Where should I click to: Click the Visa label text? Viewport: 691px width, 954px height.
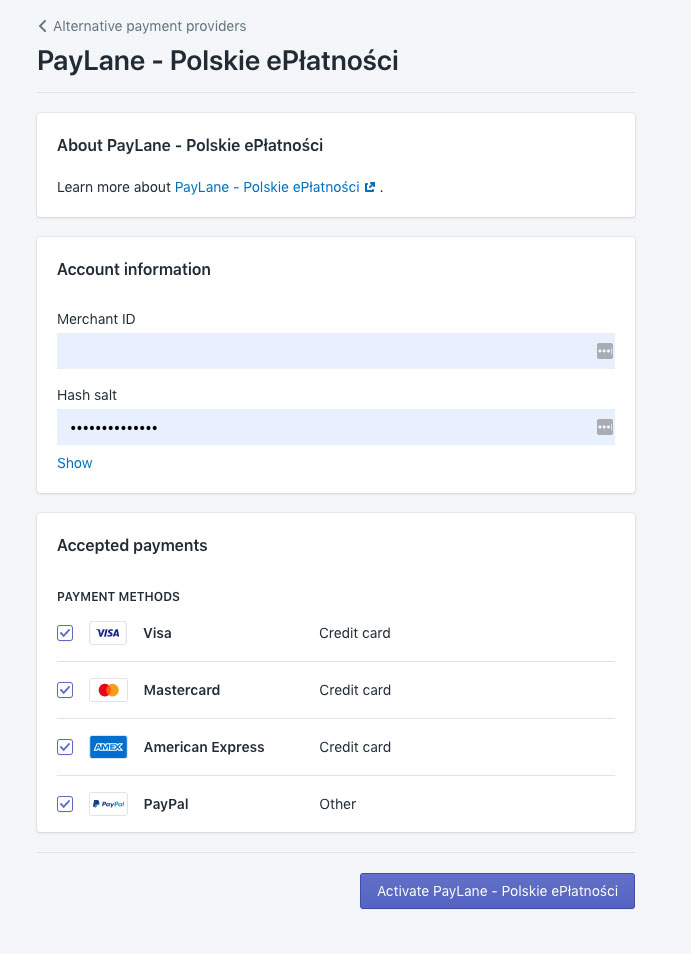pyautogui.click(x=158, y=633)
